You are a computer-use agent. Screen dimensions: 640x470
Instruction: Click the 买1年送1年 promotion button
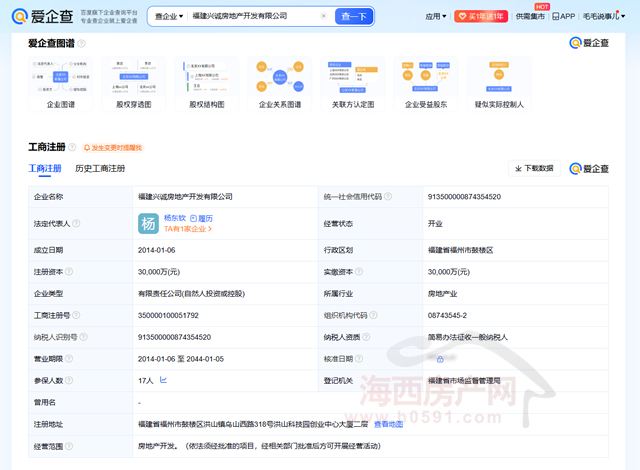(481, 16)
